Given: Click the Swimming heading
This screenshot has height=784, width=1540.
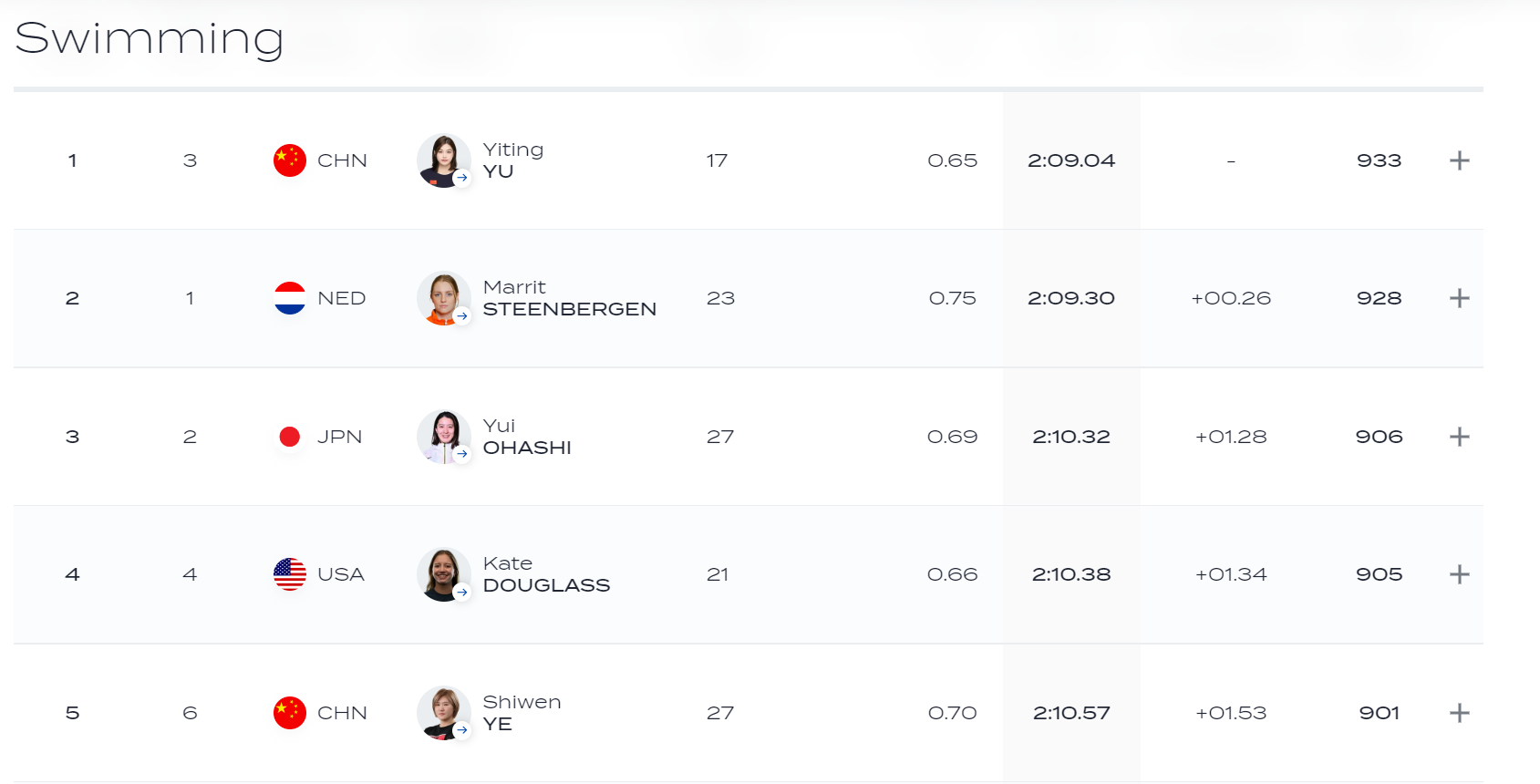Looking at the screenshot, I should pos(150,39).
